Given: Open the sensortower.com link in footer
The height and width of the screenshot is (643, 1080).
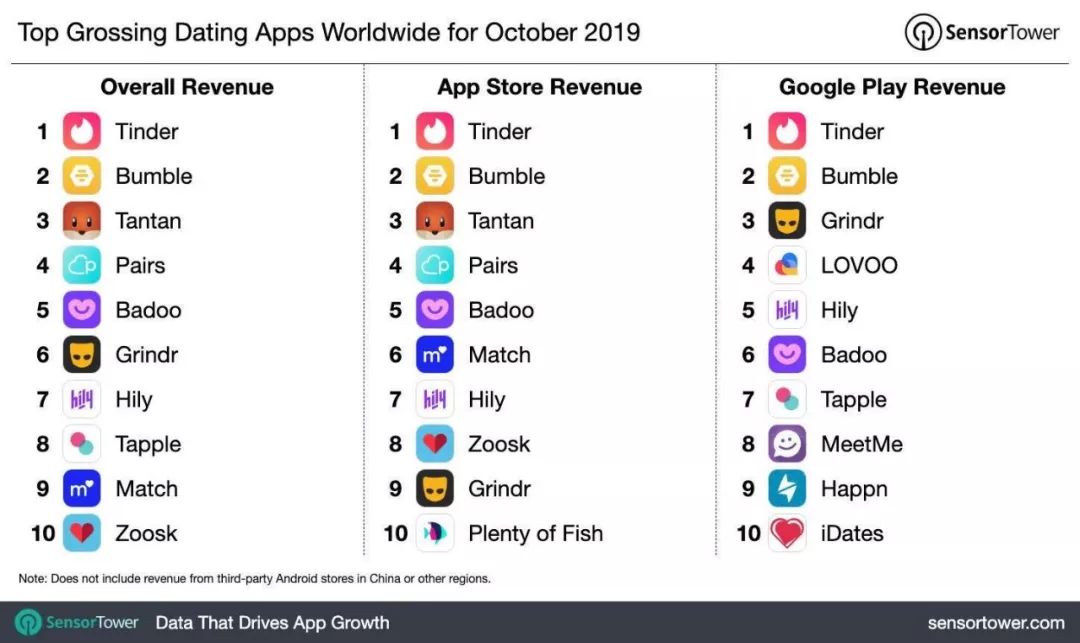Looking at the screenshot, I should coord(995,623).
